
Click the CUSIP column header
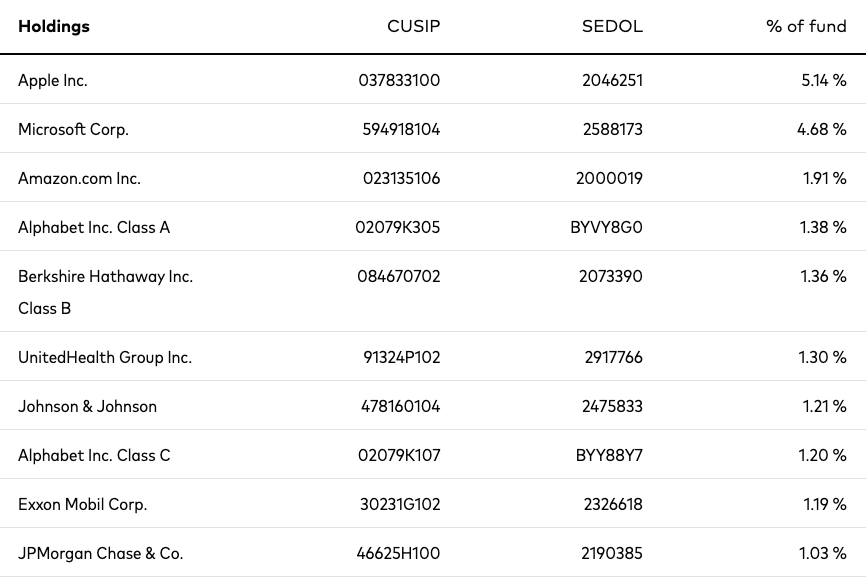coord(413,27)
